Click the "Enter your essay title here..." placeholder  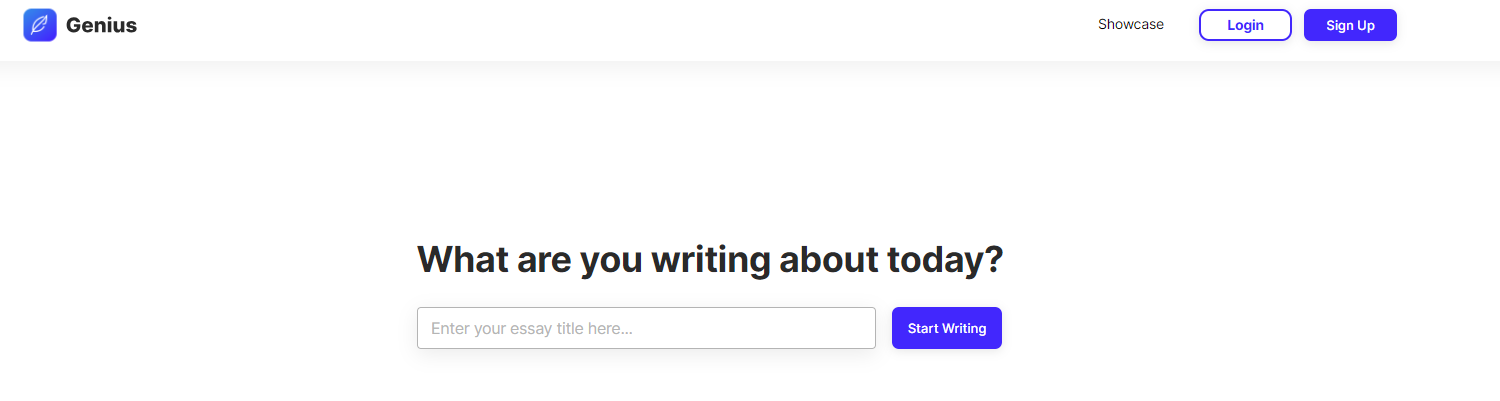click(532, 328)
